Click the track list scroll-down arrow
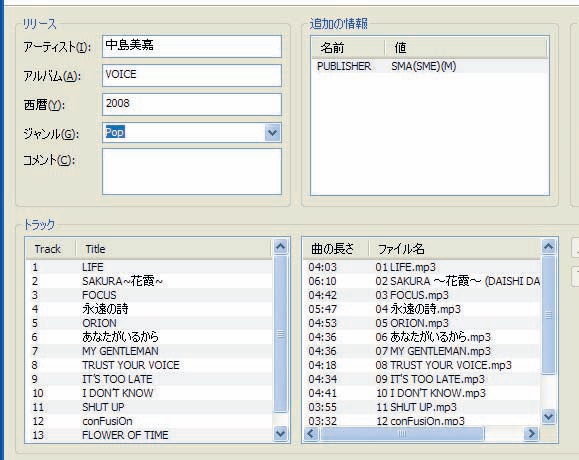 pyautogui.click(x=281, y=433)
